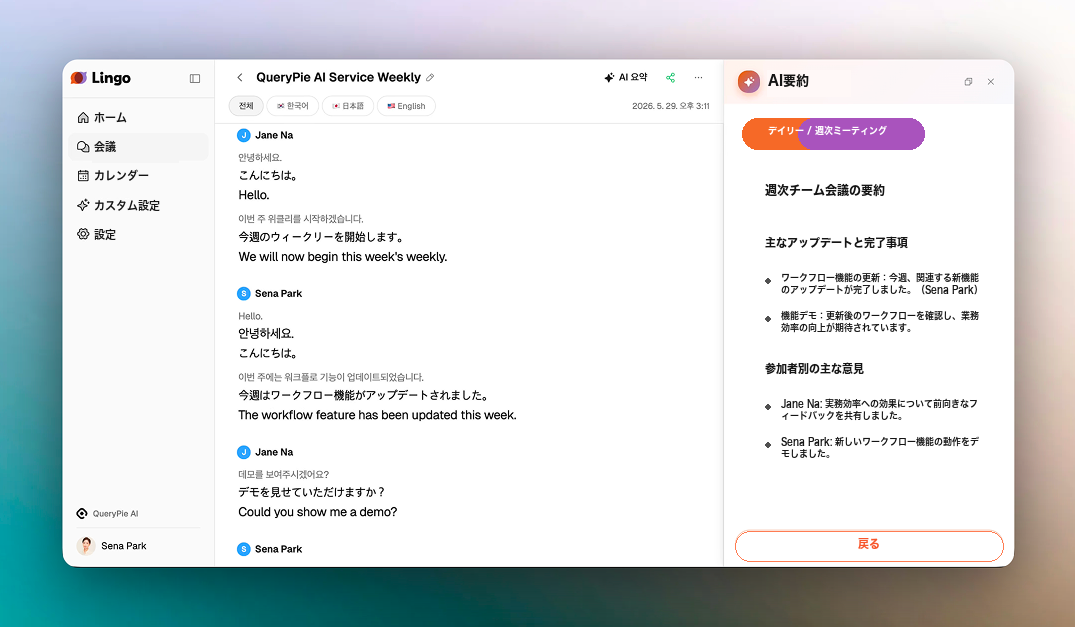Click the calendar icon in the sidebar
This screenshot has height=627, width=1075.
coord(83,175)
